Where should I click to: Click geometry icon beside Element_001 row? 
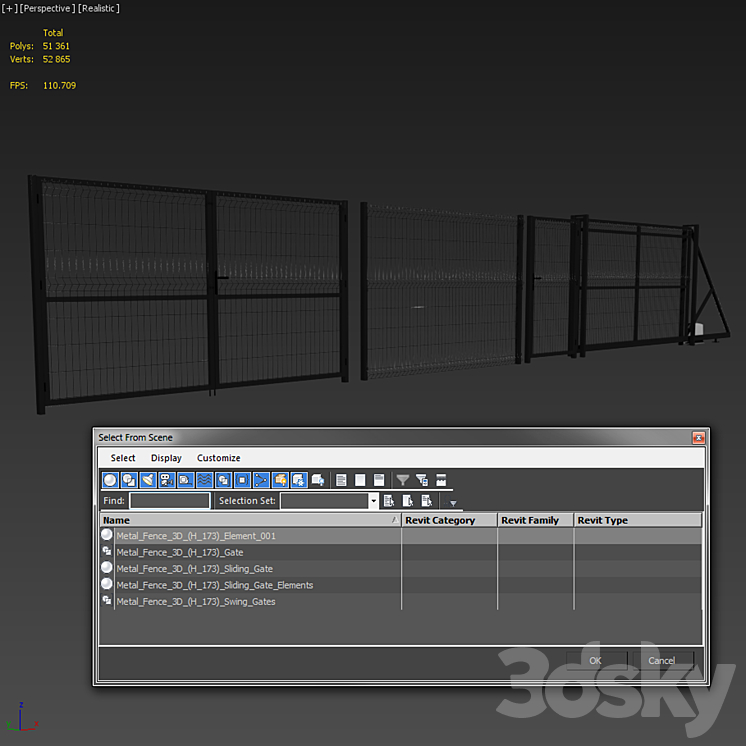[107, 535]
